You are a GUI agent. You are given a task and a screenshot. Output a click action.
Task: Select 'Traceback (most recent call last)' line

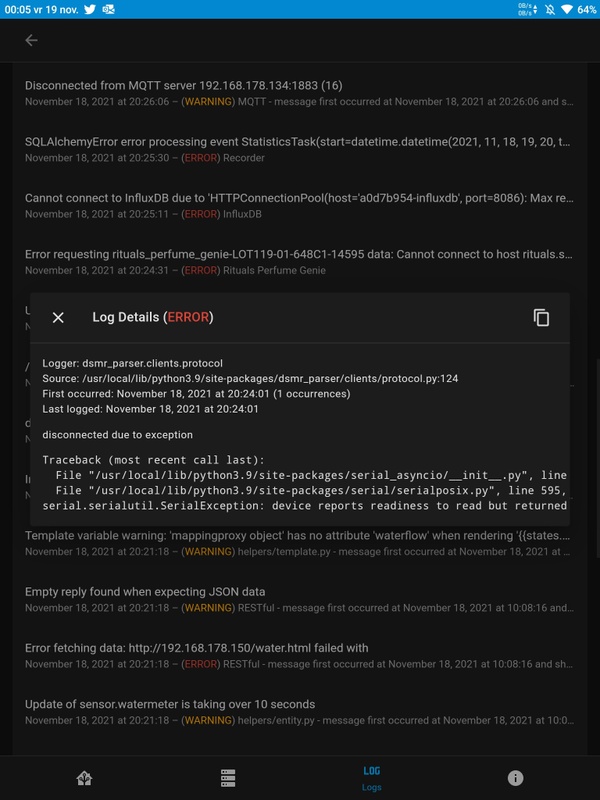click(154, 460)
